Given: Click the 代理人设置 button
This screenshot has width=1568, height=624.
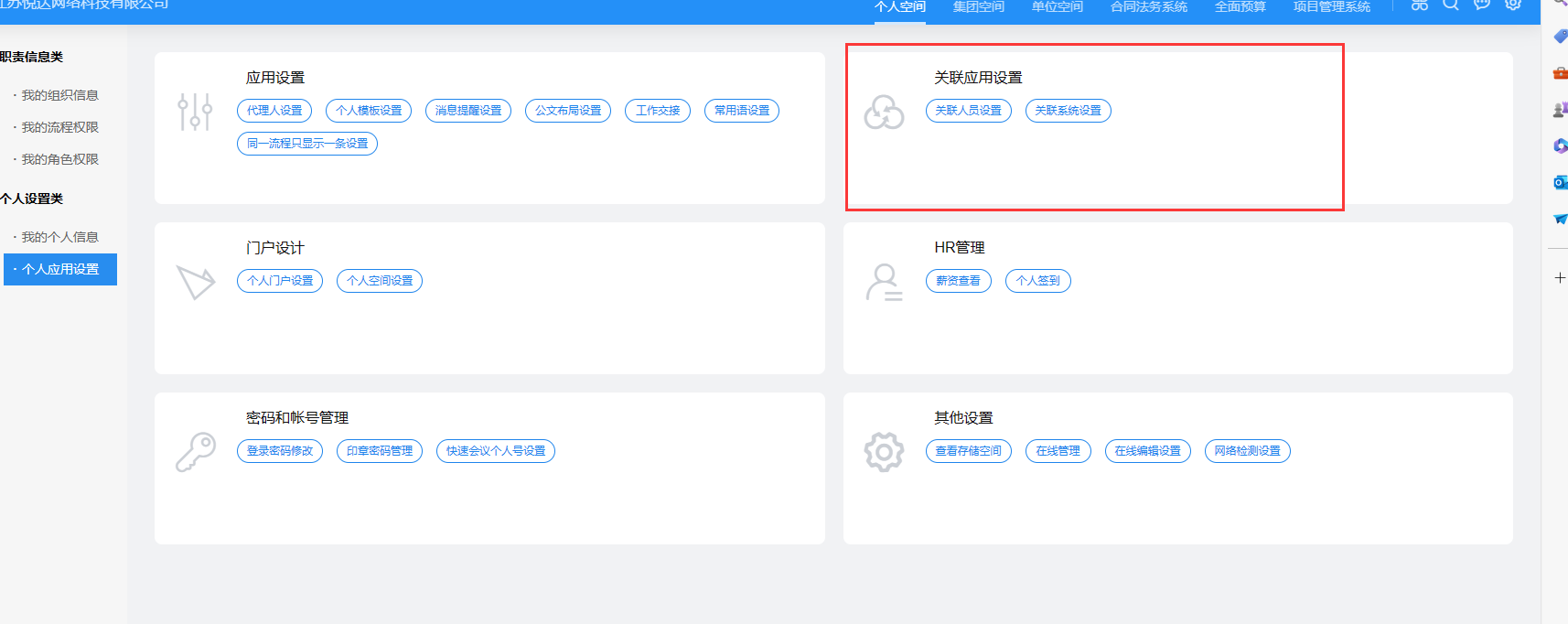Looking at the screenshot, I should point(274,111).
